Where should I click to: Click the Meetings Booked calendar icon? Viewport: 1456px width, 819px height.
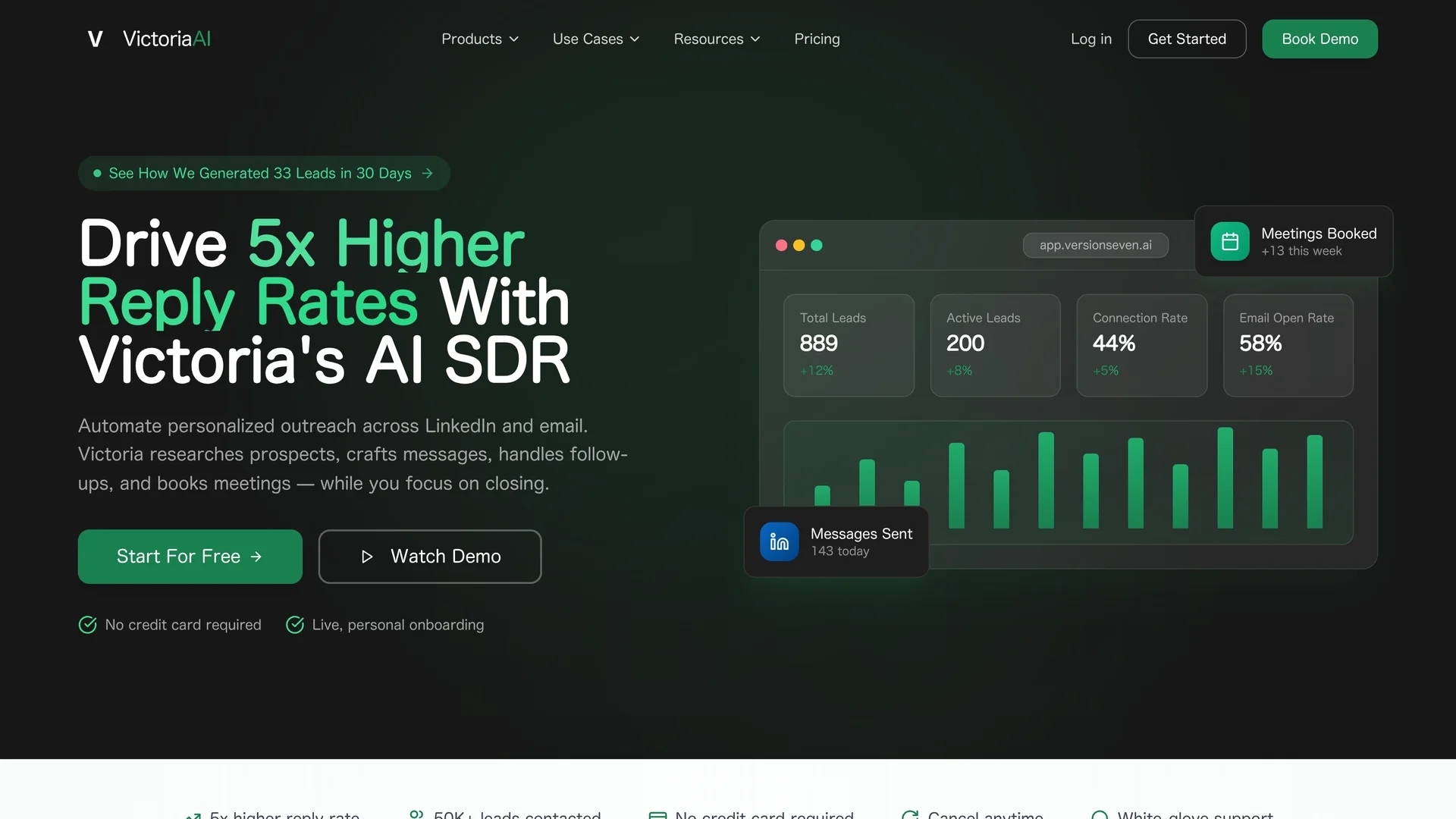tap(1229, 241)
